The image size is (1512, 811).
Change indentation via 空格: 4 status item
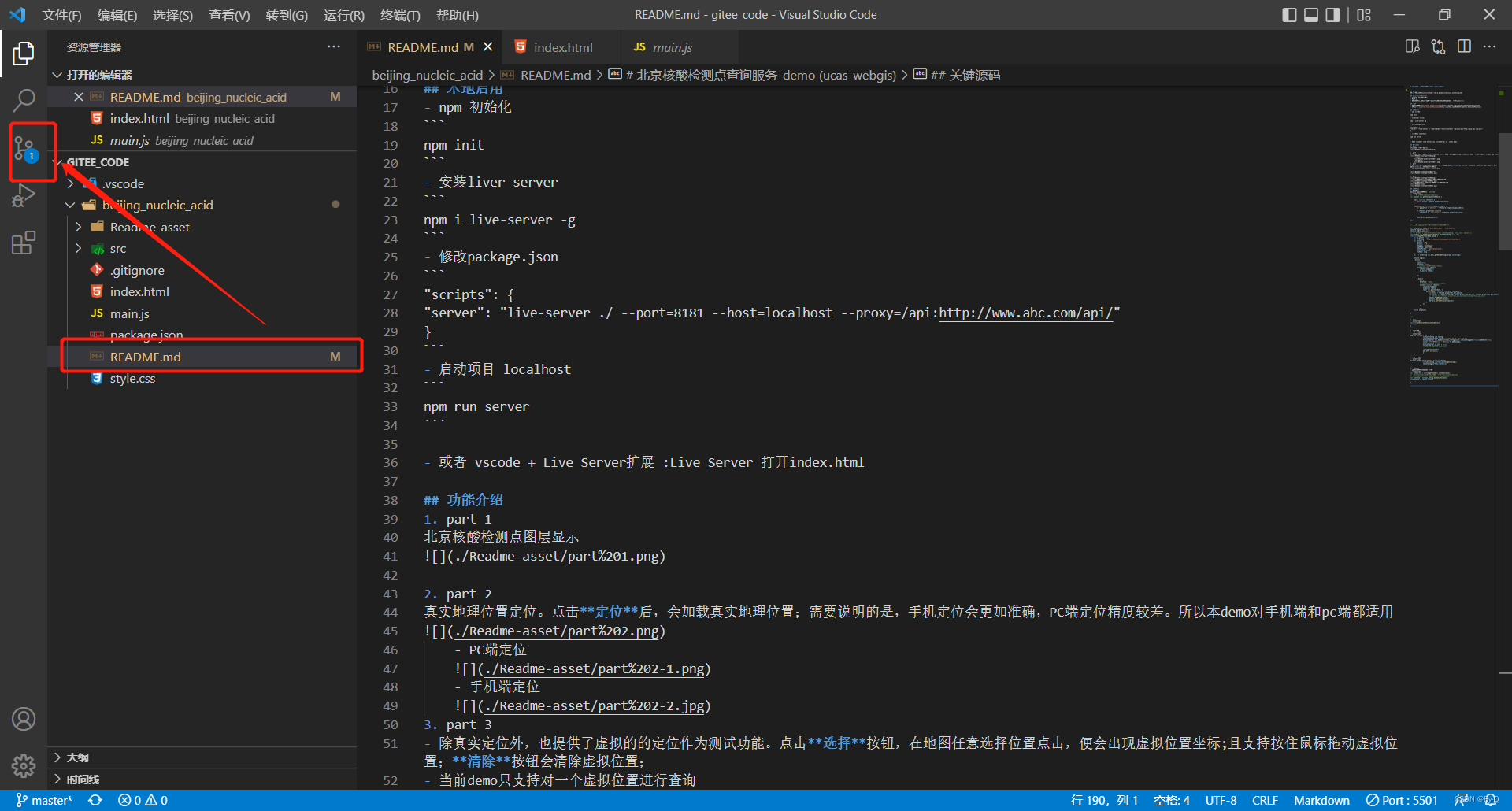tap(1172, 800)
